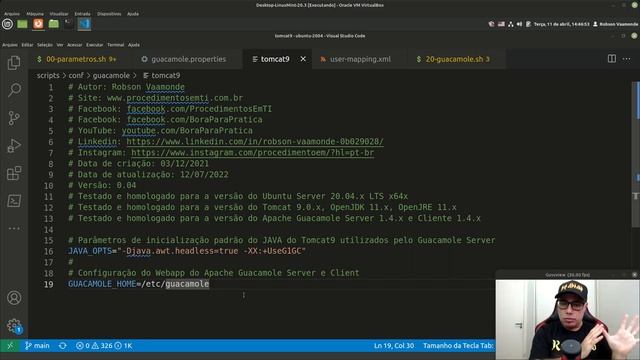The image size is (640, 360).
Task: Open the VS Code Ver menu
Action: (60, 45)
